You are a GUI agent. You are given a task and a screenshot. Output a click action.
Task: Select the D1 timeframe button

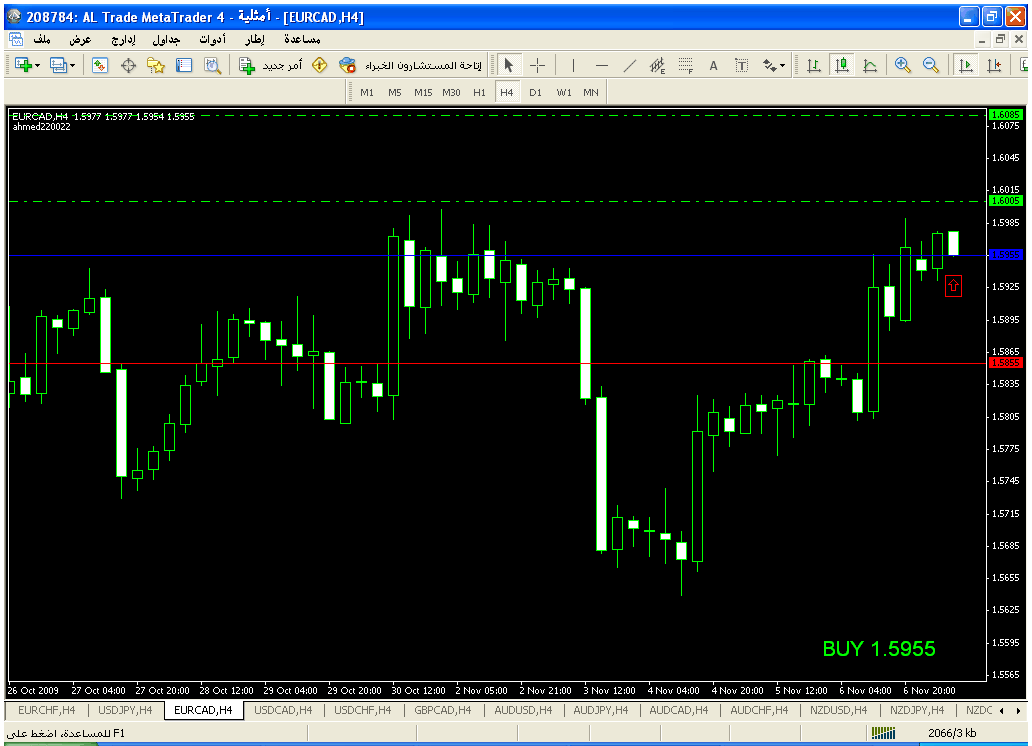(535, 92)
